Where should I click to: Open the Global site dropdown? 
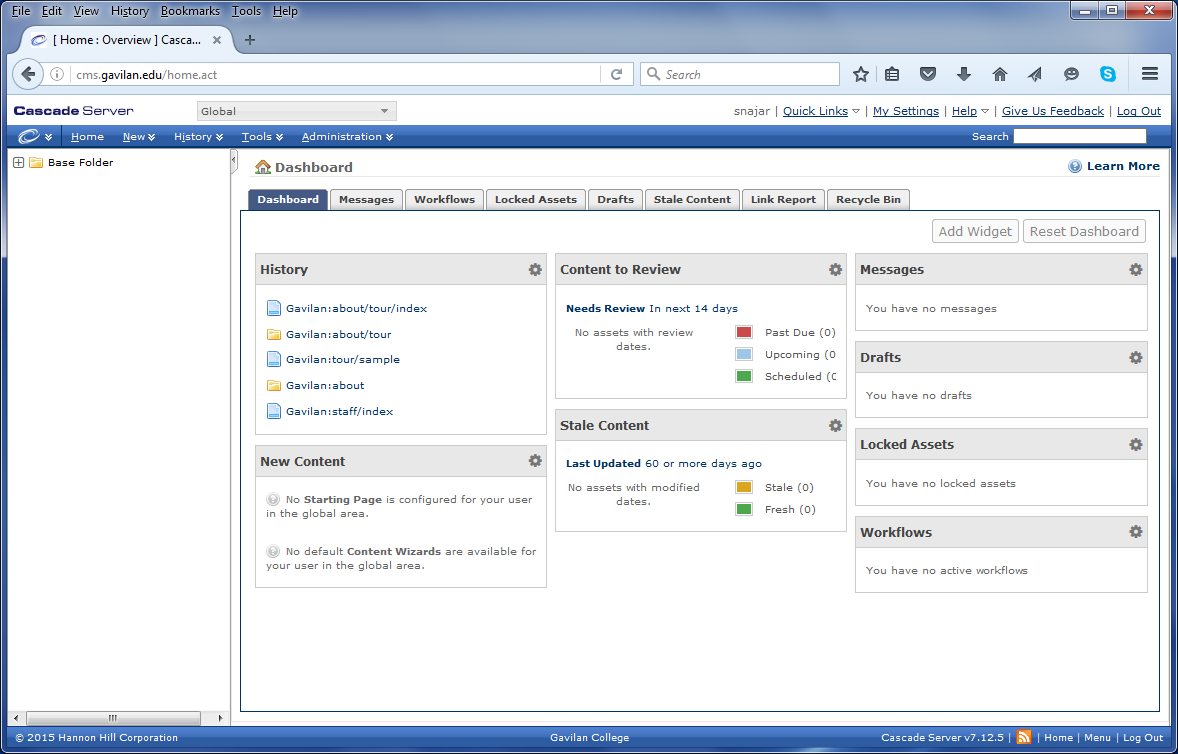(x=296, y=111)
